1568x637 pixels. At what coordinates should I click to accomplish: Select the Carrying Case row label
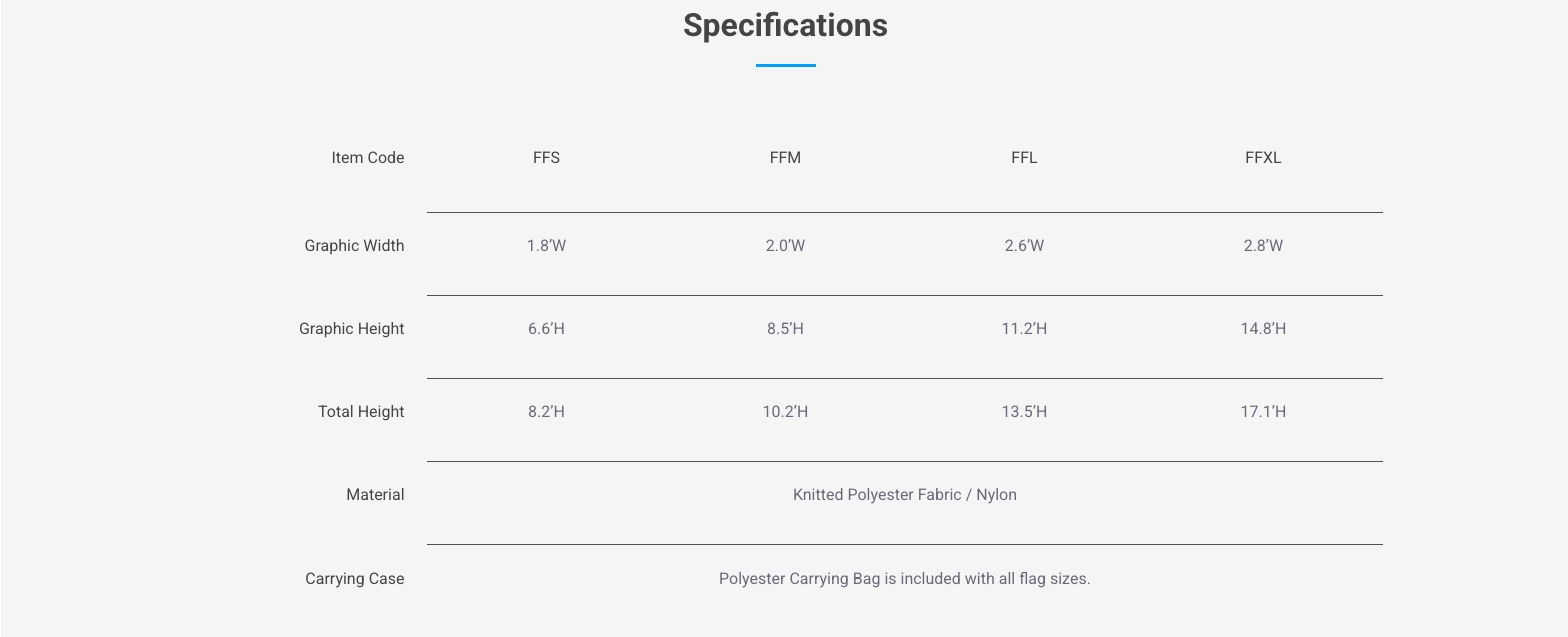[x=355, y=579]
